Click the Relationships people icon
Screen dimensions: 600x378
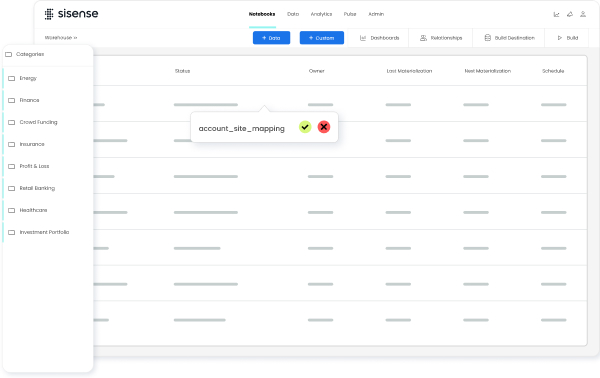423,38
